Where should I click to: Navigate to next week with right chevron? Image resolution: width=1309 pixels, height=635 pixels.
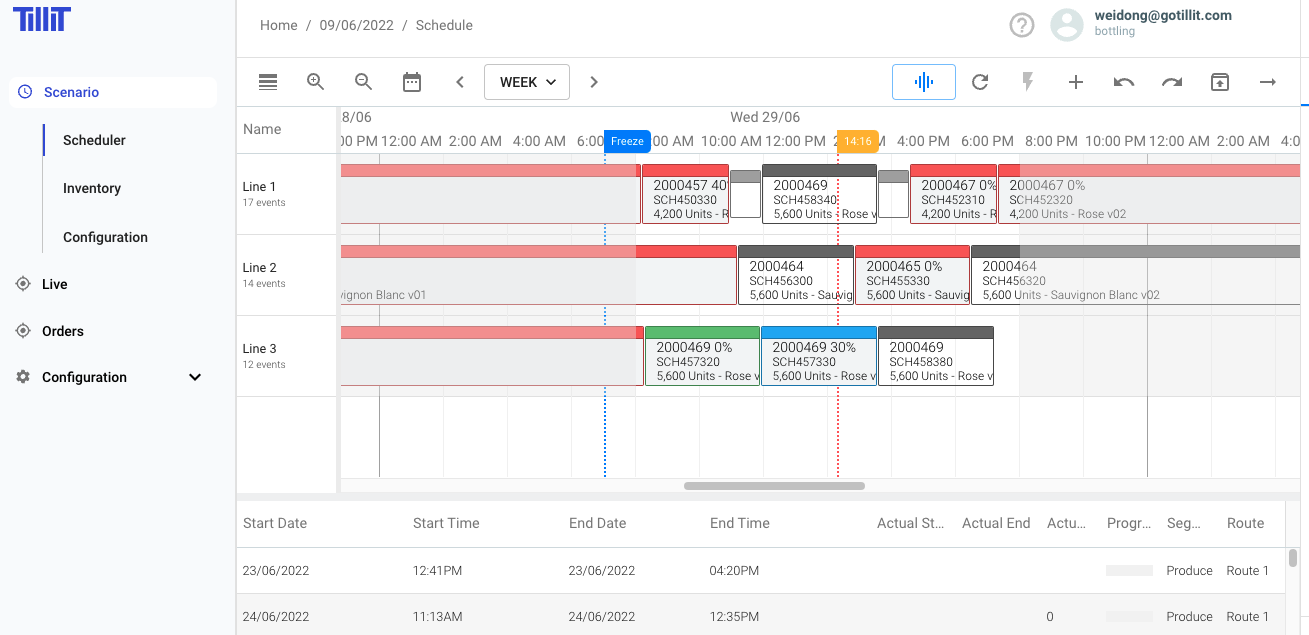pyautogui.click(x=593, y=82)
